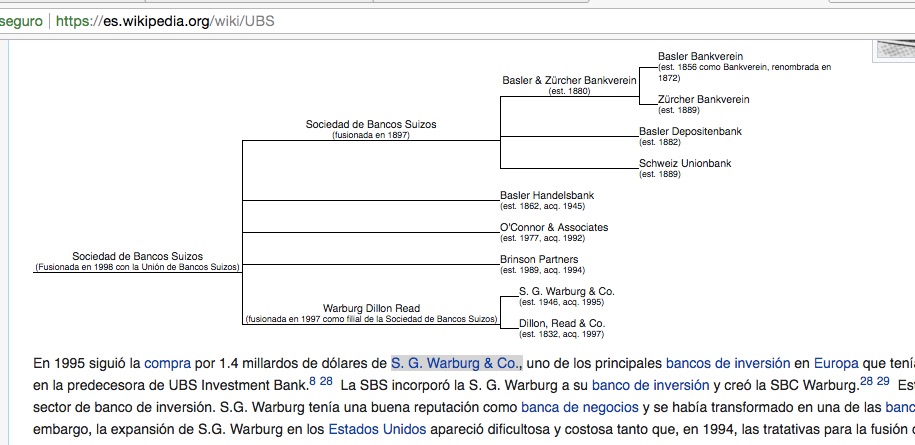The width and height of the screenshot is (915, 445).
Task: Click reference 29 after "SBC Warburg"
Action: 883,381
